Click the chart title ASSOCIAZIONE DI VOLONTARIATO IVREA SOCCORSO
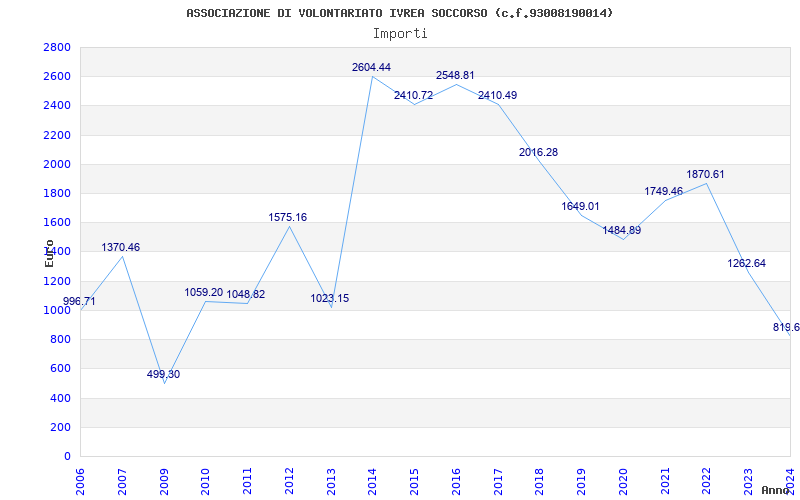 click(x=337, y=13)
